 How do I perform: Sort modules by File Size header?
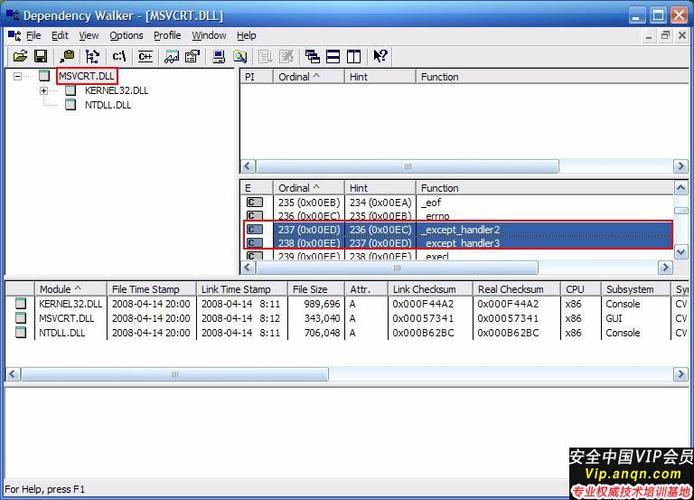coord(316,289)
